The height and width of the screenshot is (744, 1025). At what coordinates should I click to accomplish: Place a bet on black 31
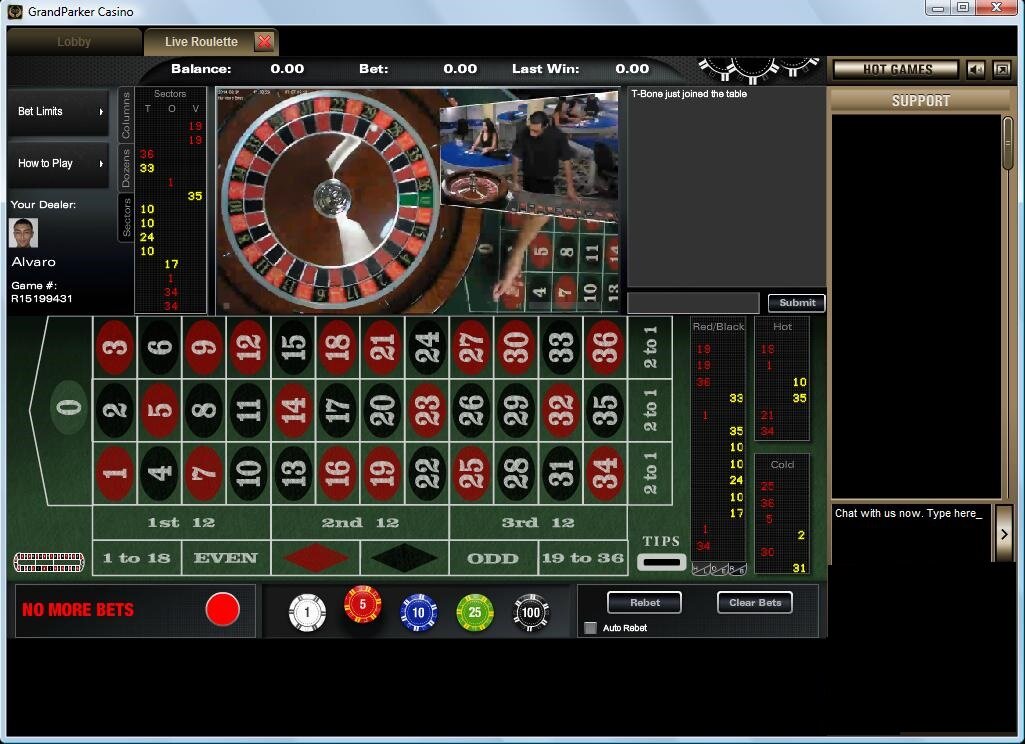click(560, 473)
